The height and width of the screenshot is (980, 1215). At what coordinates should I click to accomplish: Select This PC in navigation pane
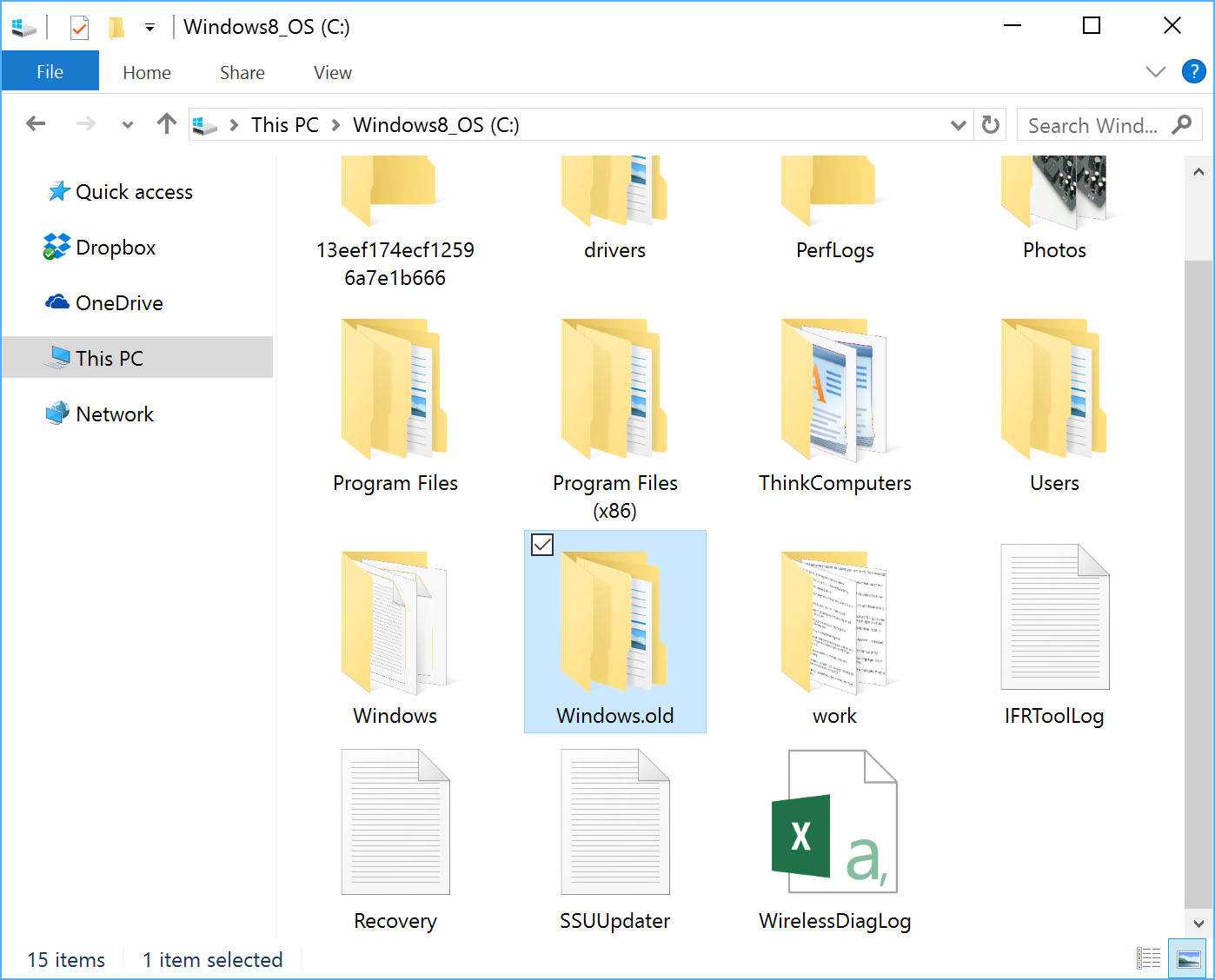point(137,358)
